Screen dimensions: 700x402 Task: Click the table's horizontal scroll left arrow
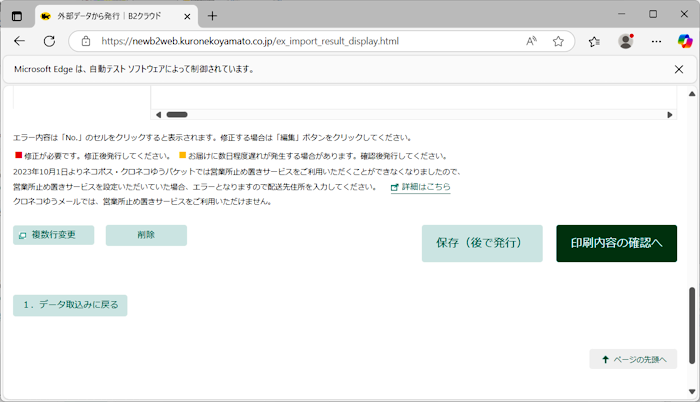(x=158, y=115)
